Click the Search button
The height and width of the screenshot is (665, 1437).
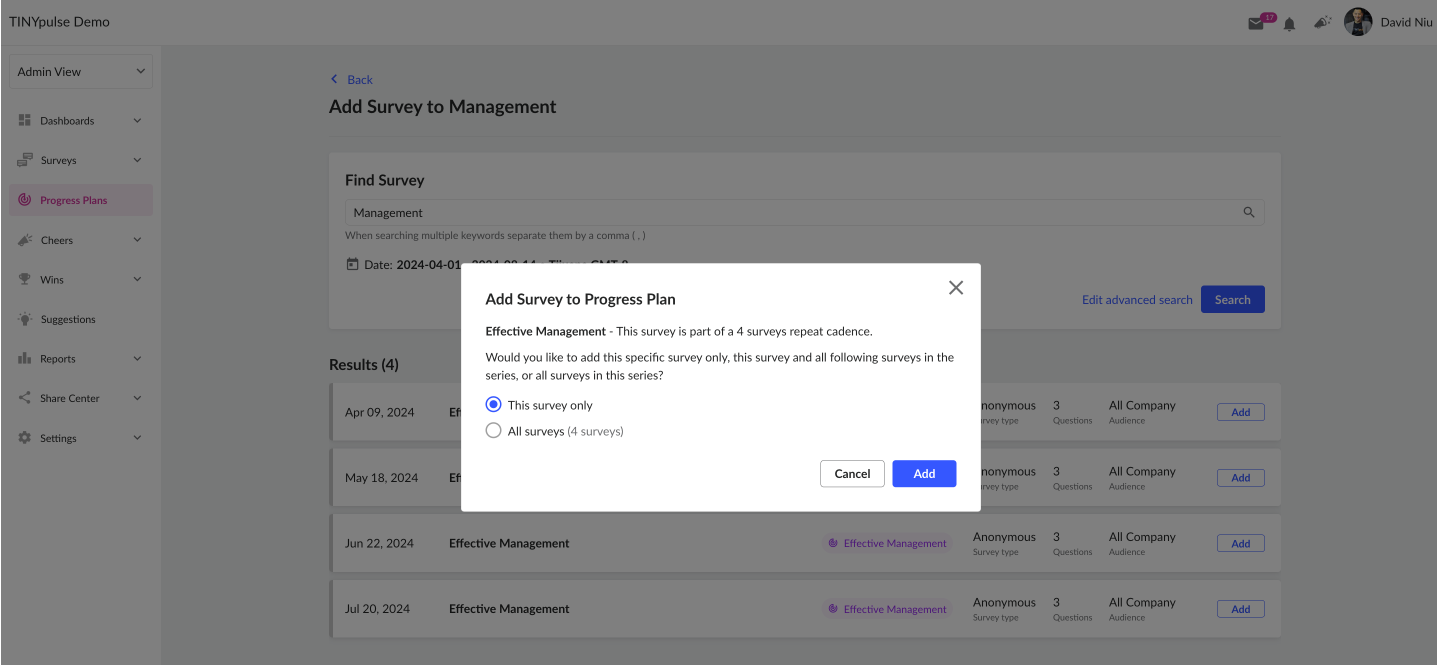point(1232,299)
